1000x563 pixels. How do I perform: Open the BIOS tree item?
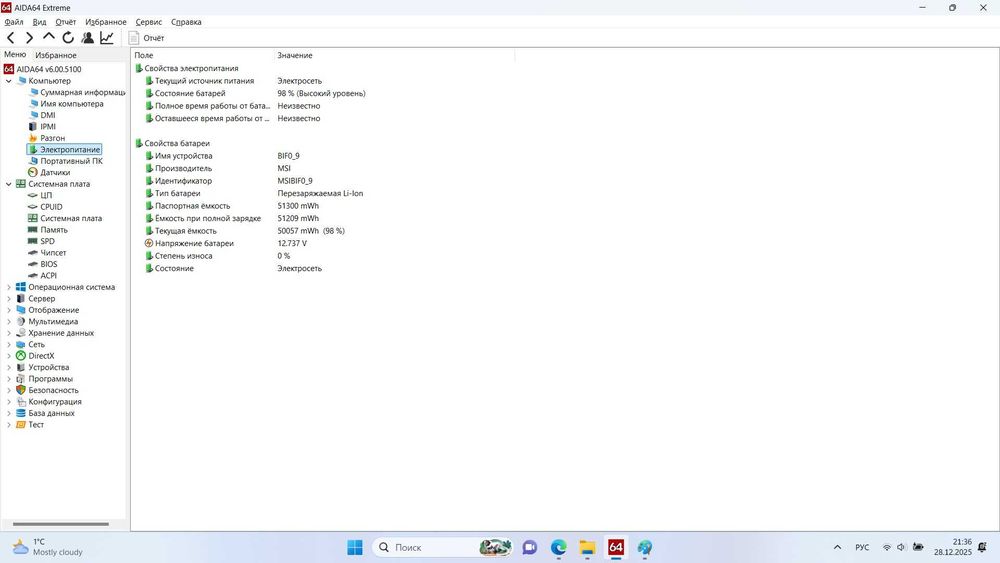click(48, 265)
